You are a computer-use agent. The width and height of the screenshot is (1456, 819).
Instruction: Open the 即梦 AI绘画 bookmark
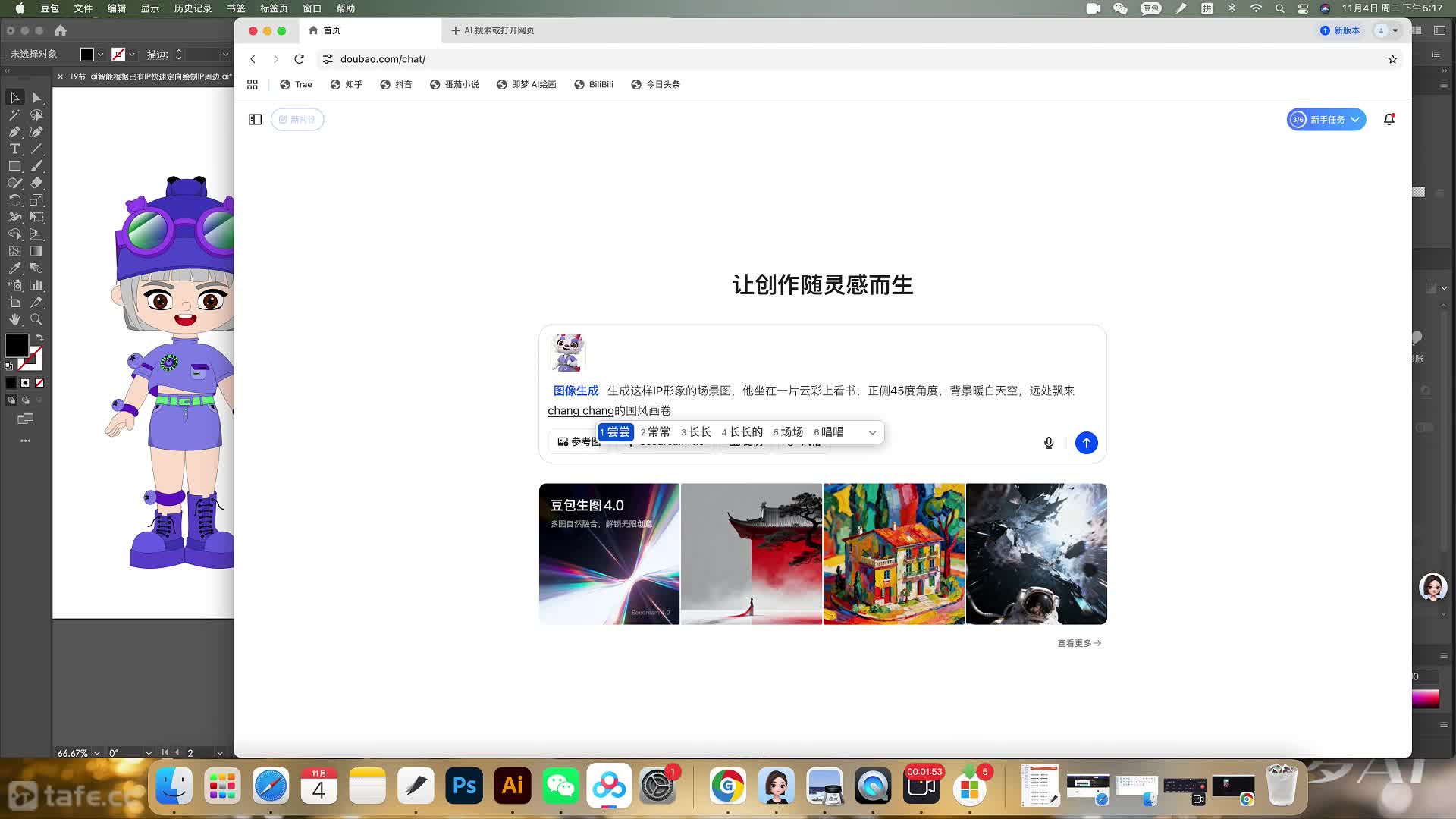pos(526,85)
